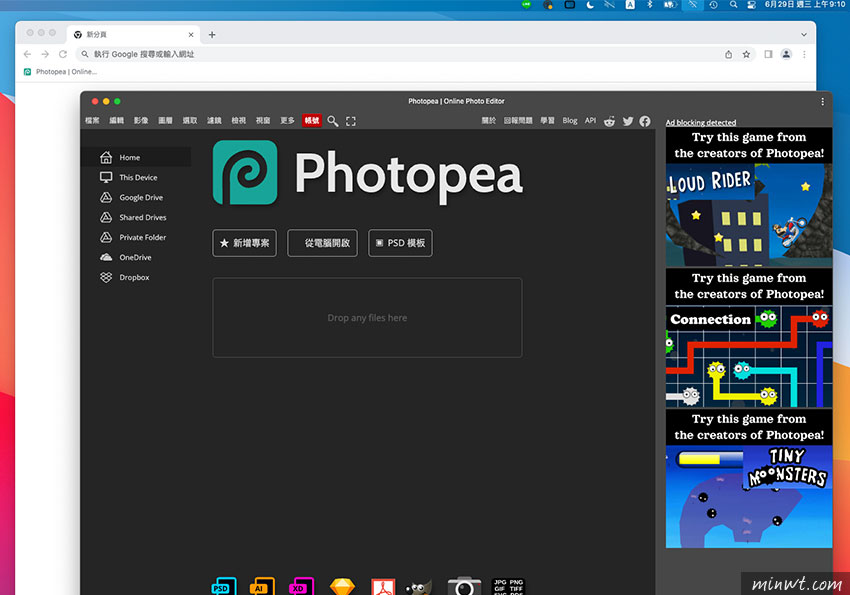Click the AI file format icon
This screenshot has width=850, height=595.
click(262, 586)
